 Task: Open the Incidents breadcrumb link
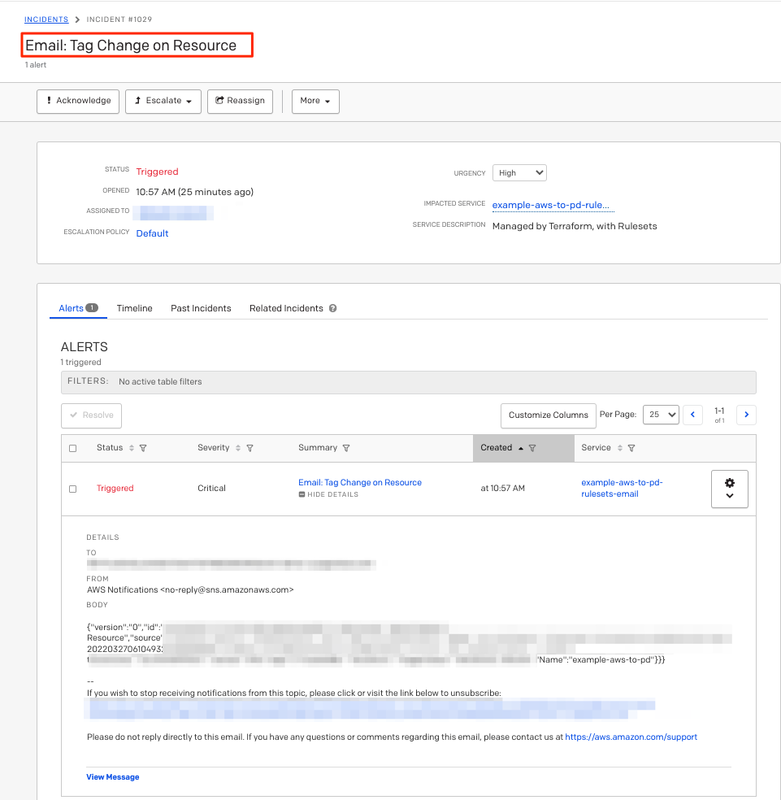pyautogui.click(x=46, y=19)
